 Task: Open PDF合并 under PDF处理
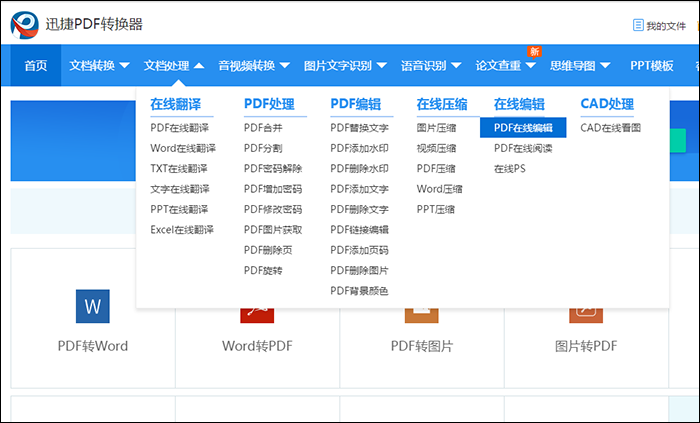263,128
